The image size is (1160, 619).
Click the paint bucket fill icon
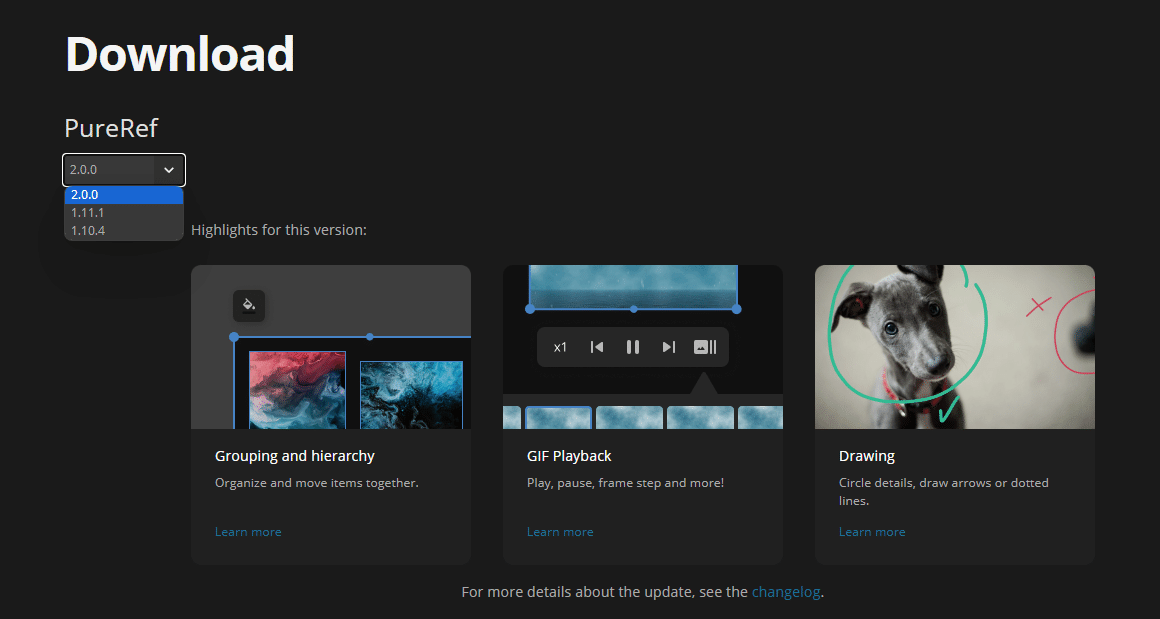[249, 305]
